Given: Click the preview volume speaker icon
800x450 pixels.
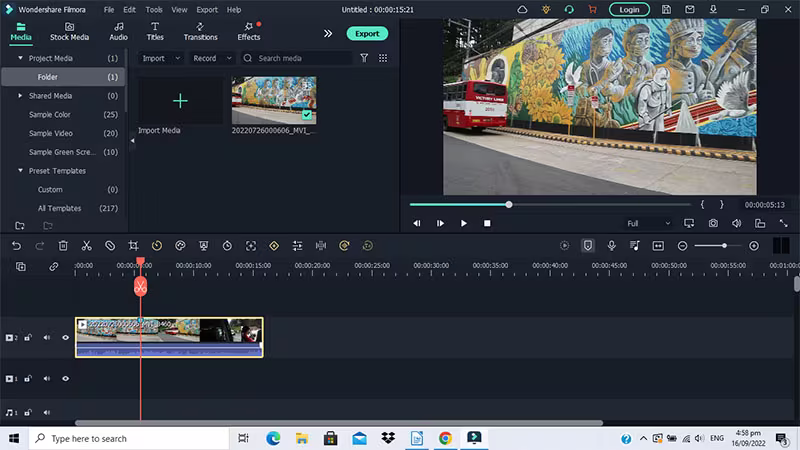Looking at the screenshot, I should tap(737, 223).
